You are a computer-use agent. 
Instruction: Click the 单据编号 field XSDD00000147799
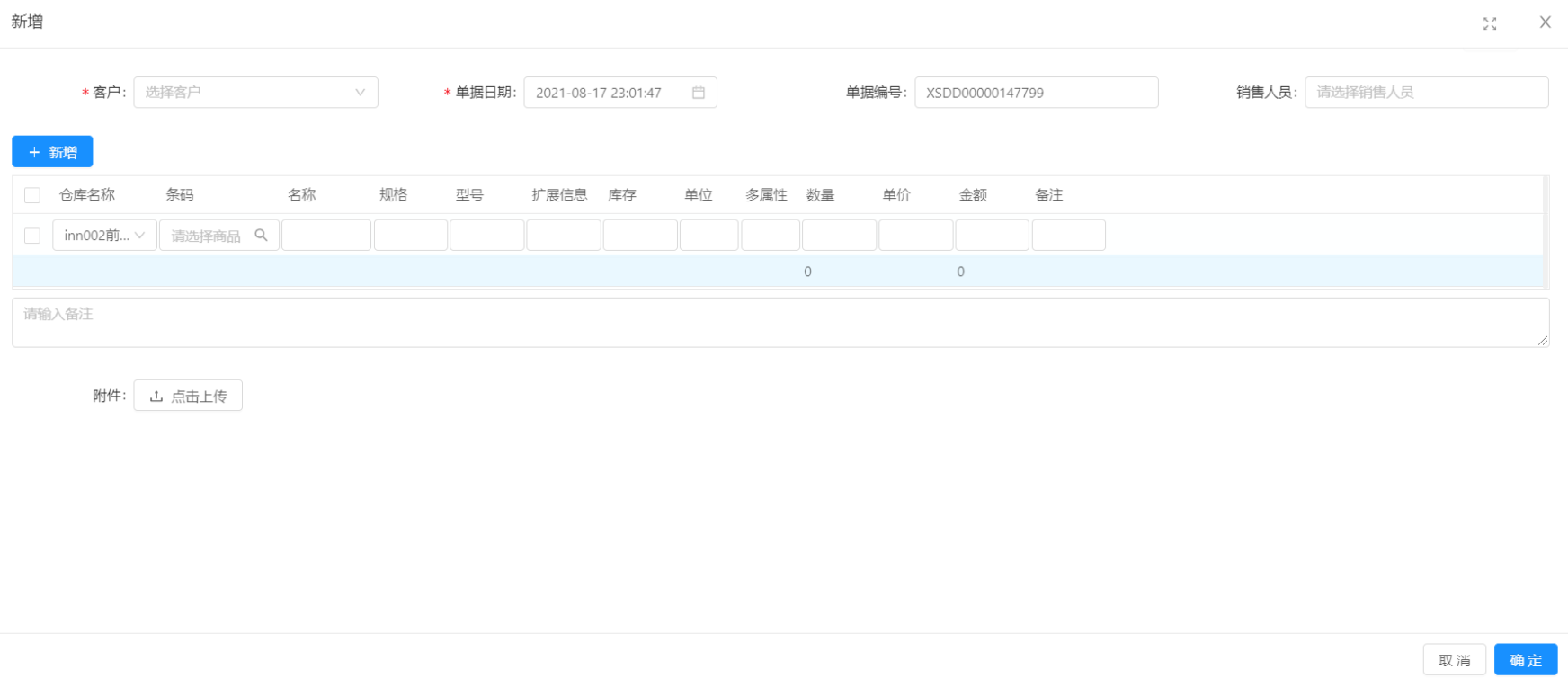1037,92
